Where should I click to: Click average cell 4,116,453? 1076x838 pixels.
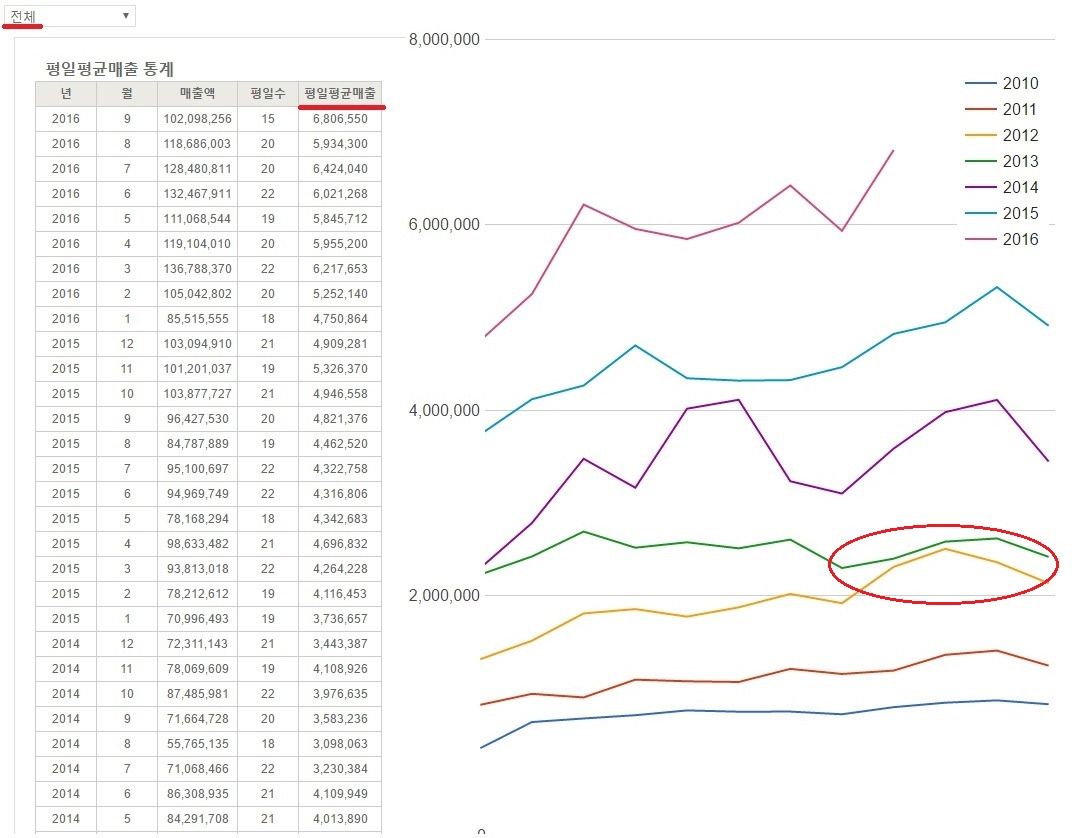click(x=340, y=594)
